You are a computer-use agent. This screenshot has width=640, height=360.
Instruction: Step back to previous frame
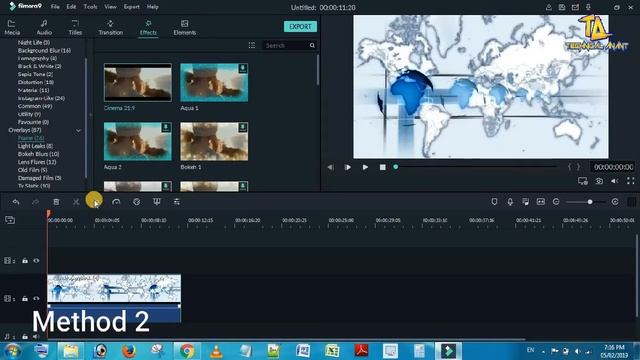click(x=330, y=167)
